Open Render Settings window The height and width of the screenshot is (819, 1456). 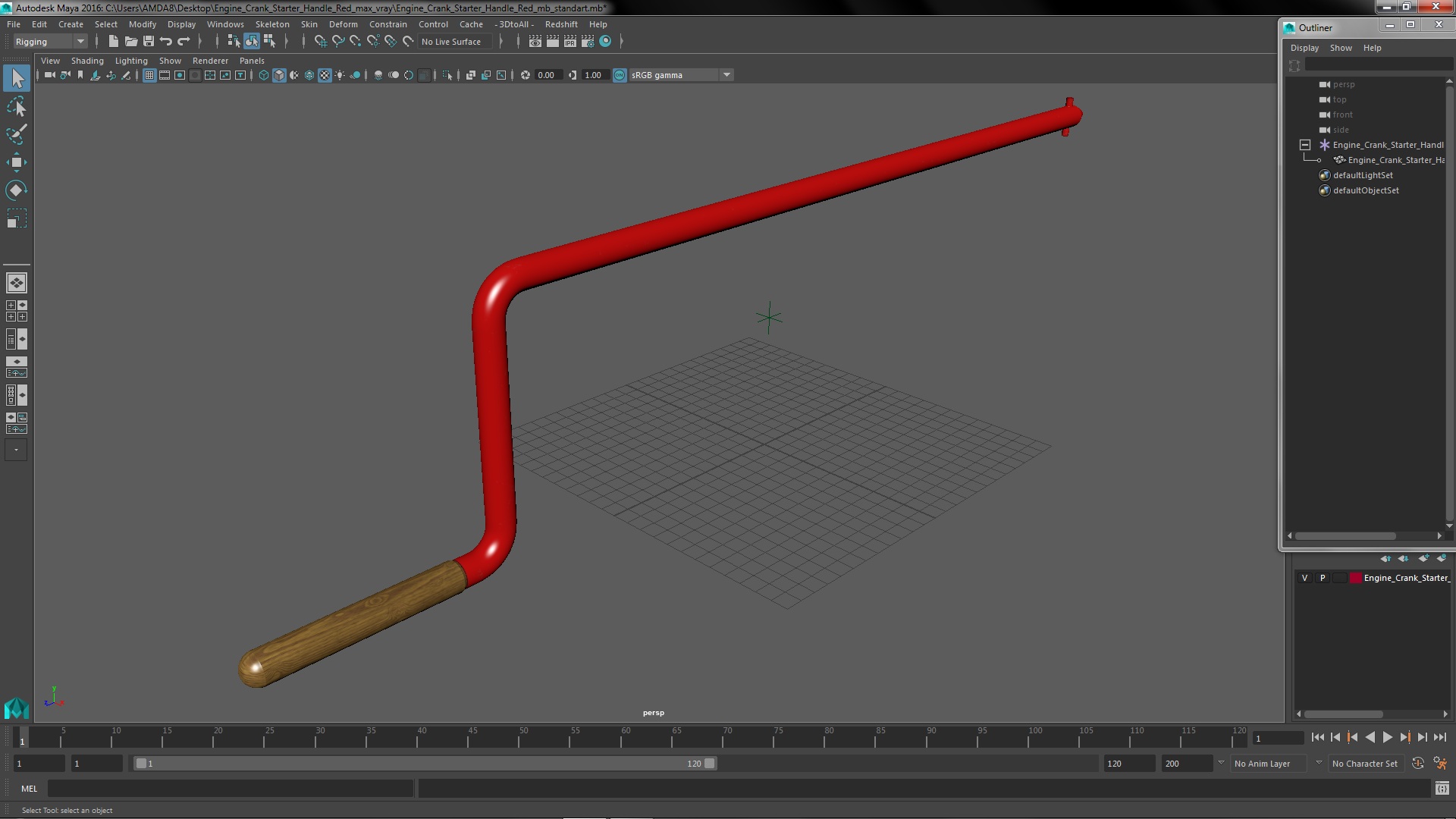[x=588, y=42]
